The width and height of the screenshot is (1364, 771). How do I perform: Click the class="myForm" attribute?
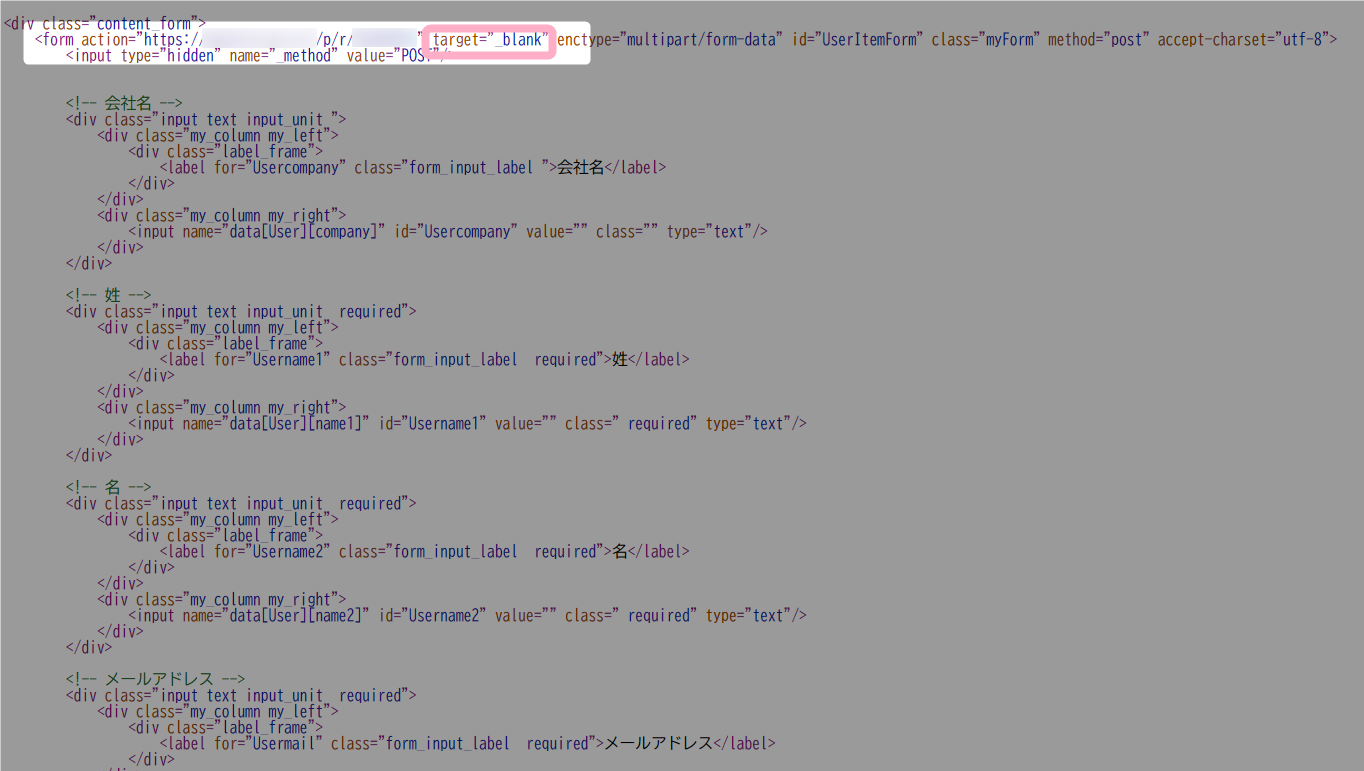(985, 40)
